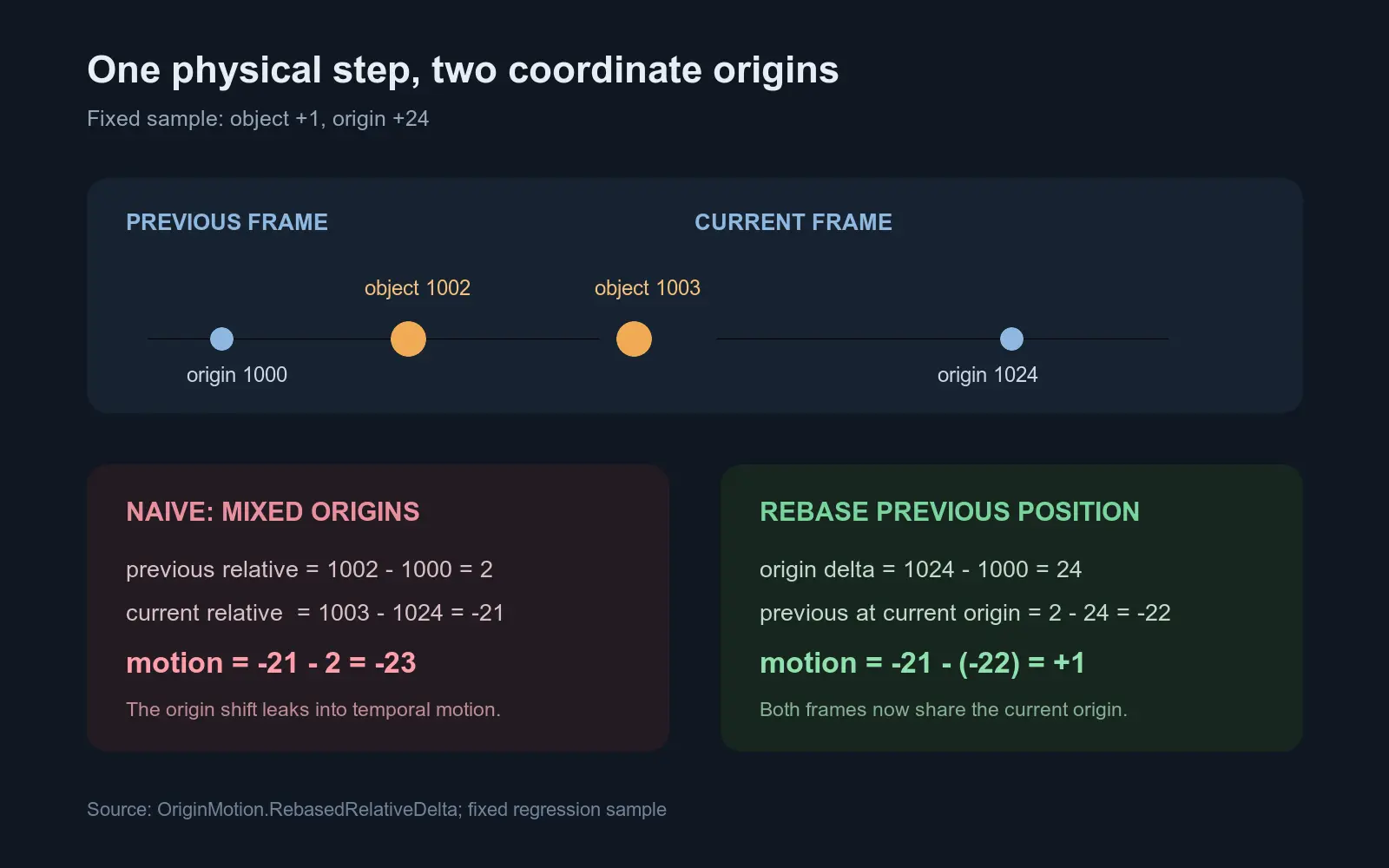Click the blue origin 1000 dot
The width and height of the screenshot is (1389, 868).
point(222,339)
